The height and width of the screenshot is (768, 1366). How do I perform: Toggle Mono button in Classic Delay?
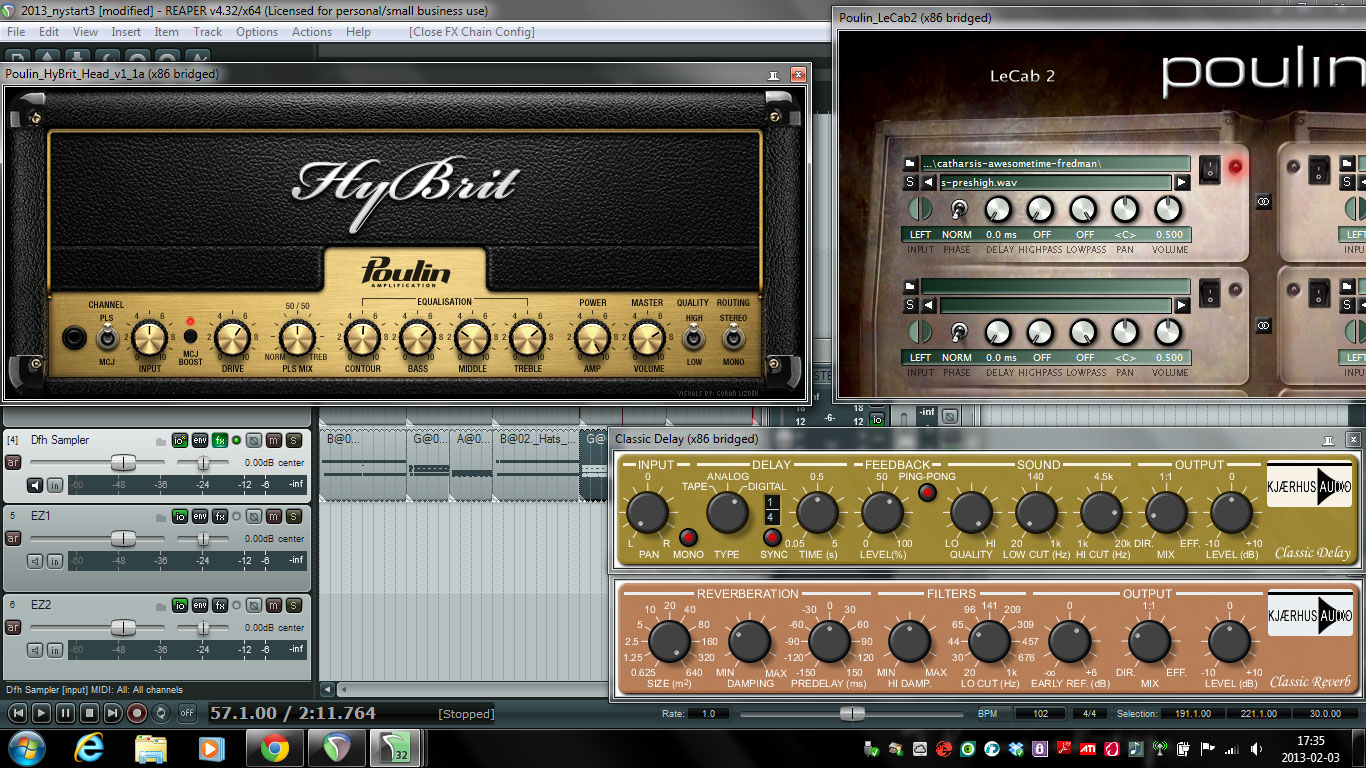688,537
